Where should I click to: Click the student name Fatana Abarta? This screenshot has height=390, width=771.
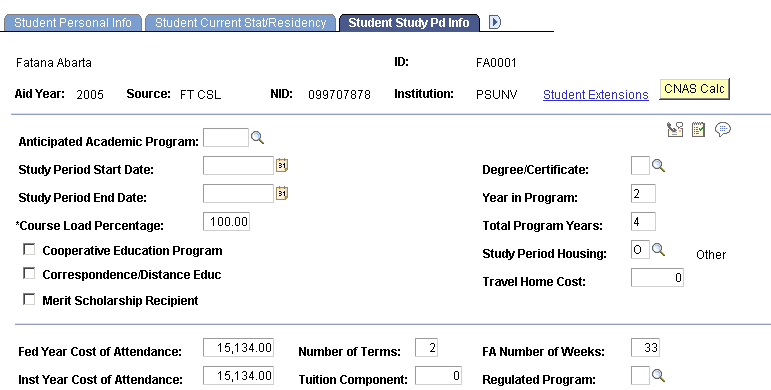(54, 63)
